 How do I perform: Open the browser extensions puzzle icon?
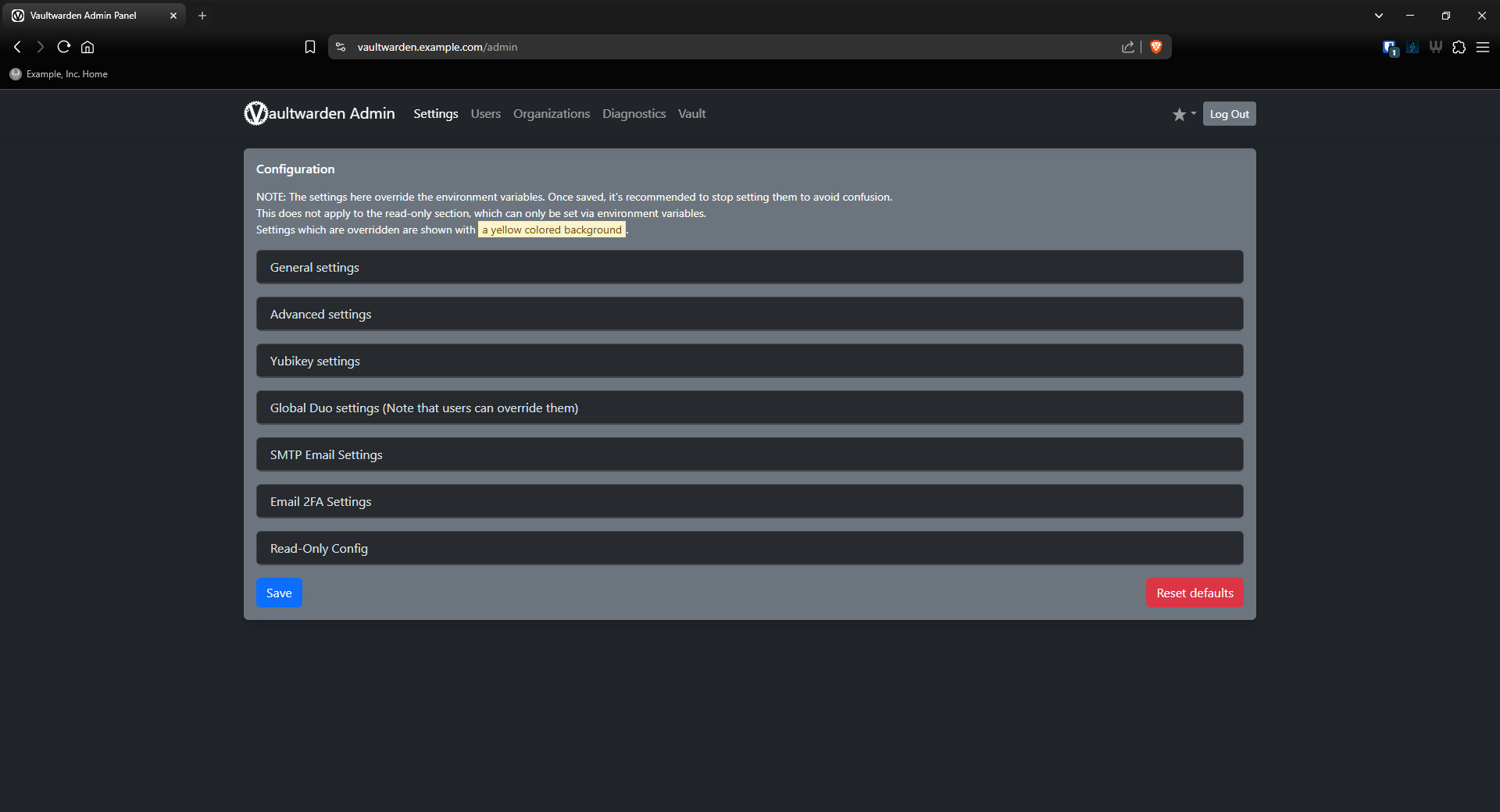[x=1459, y=48]
